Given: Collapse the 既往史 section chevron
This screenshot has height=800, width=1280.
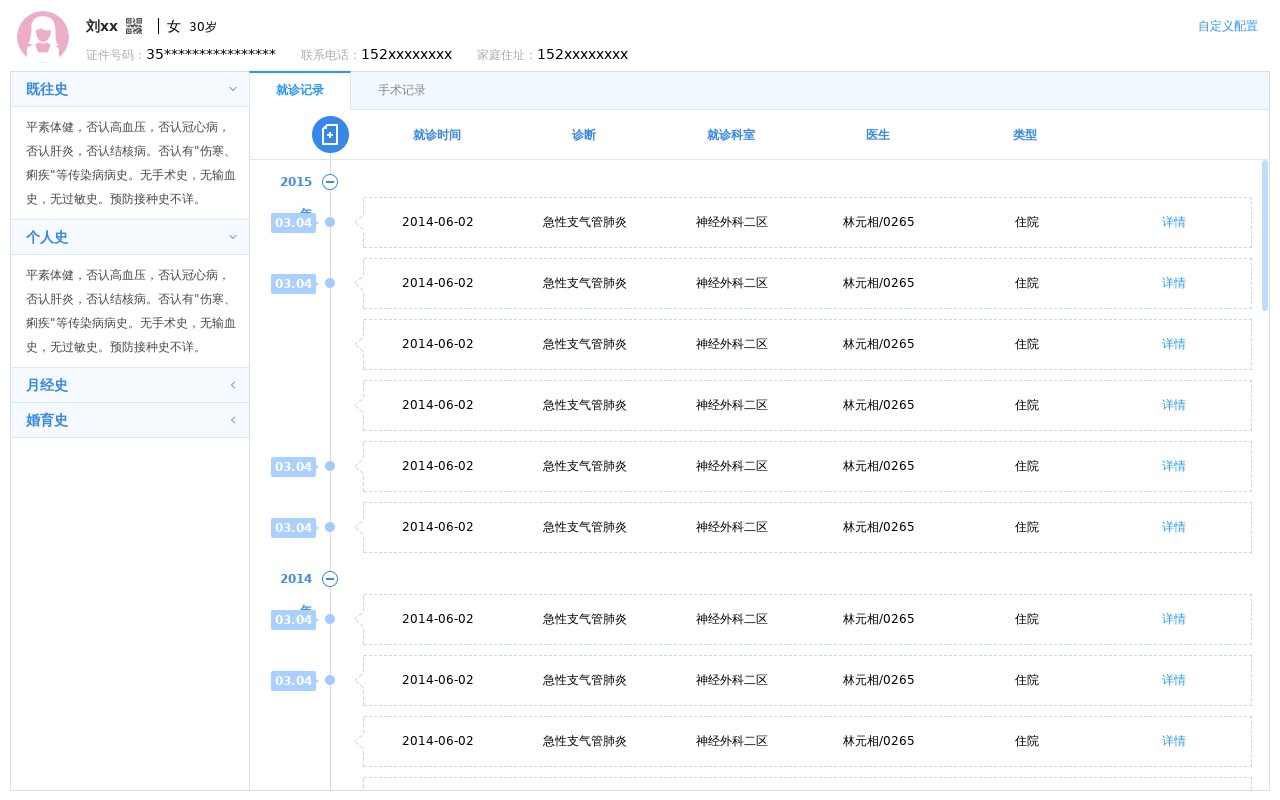Looking at the screenshot, I should (233, 89).
